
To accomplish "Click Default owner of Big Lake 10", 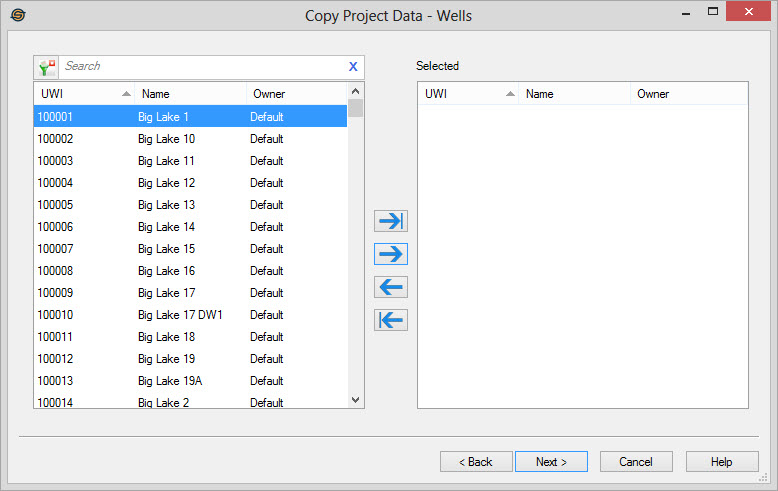I will (x=266, y=139).
